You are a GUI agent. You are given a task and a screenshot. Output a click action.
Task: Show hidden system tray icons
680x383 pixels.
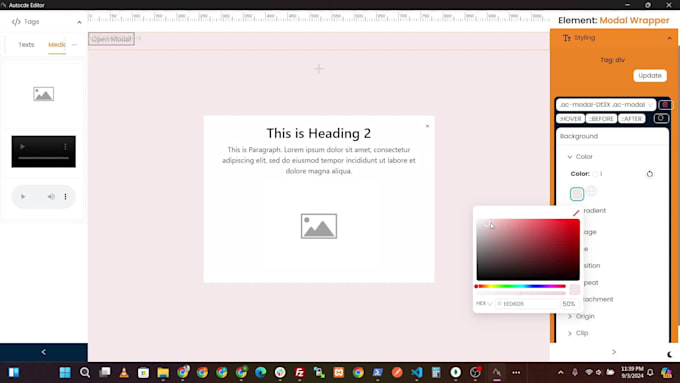coord(561,372)
